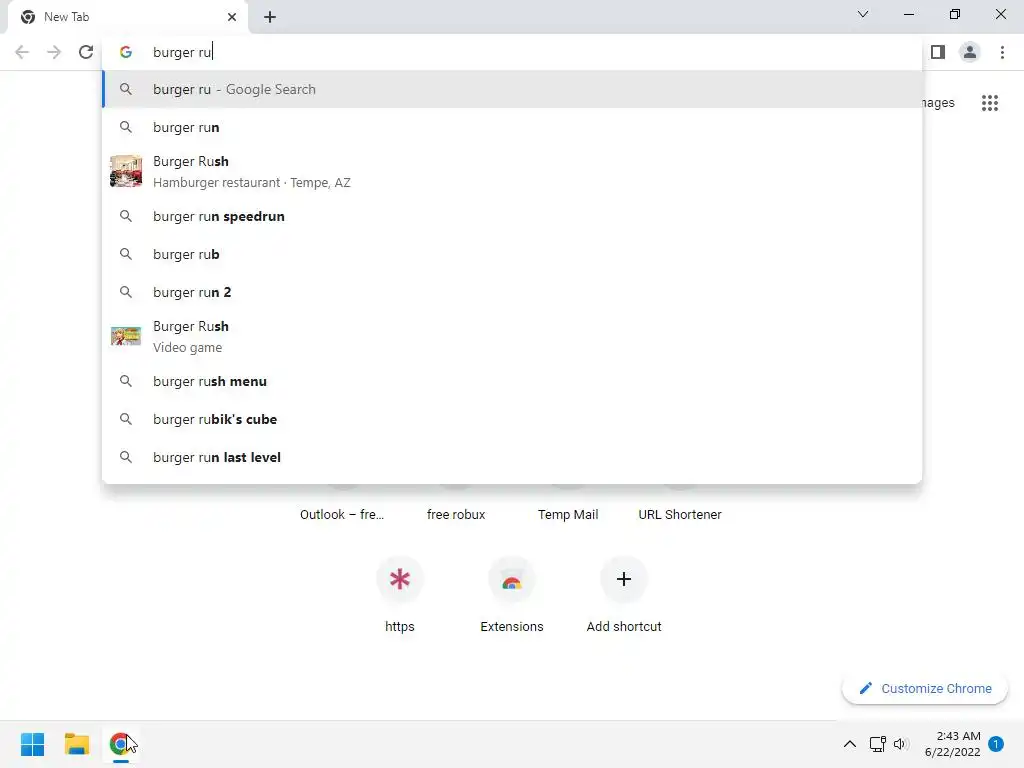This screenshot has width=1024, height=768.
Task: Select the New Tab tab
Action: pyautogui.click(x=128, y=17)
